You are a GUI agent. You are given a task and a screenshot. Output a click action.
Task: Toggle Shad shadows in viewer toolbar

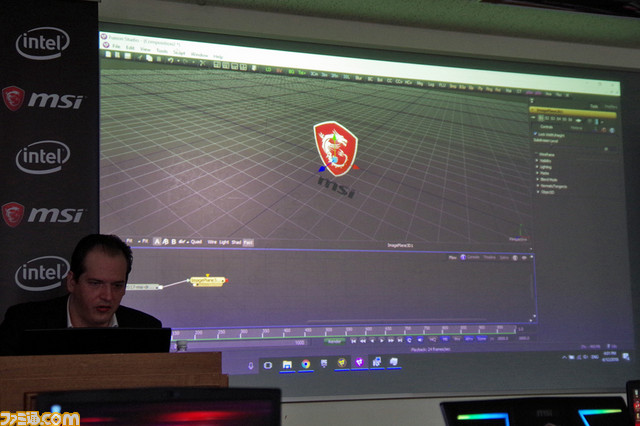pyautogui.click(x=236, y=242)
